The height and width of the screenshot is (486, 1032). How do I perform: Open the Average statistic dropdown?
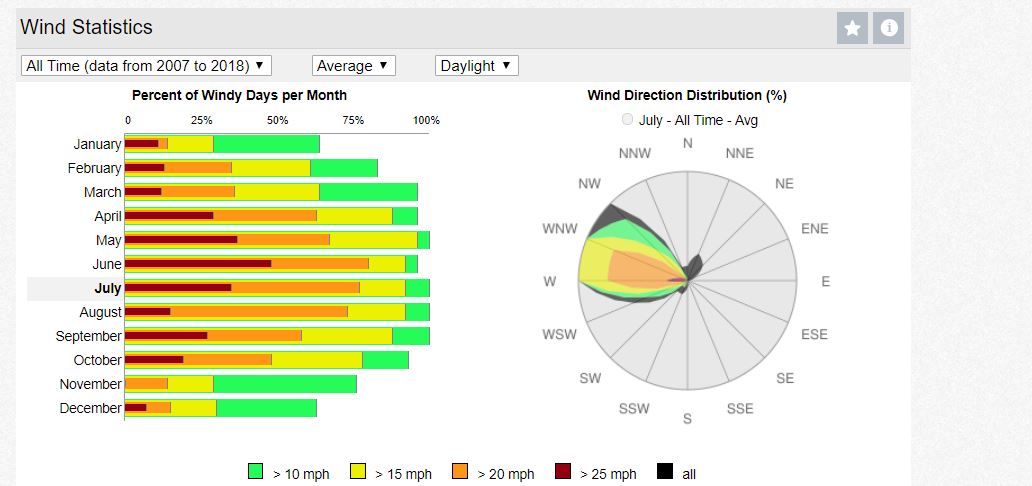click(353, 66)
